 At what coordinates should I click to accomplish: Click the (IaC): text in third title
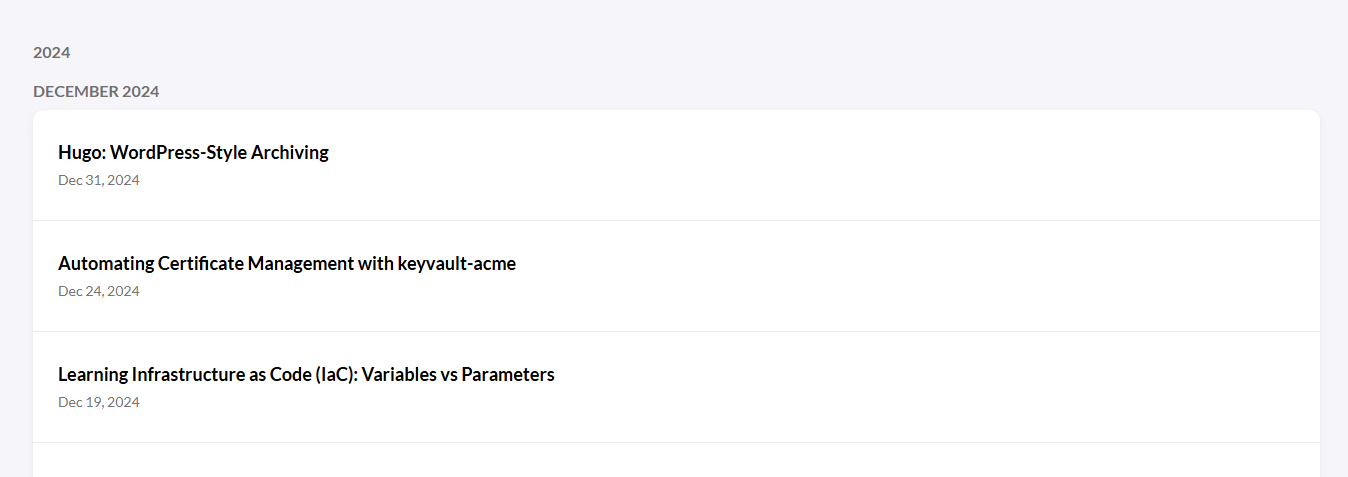coord(336,375)
